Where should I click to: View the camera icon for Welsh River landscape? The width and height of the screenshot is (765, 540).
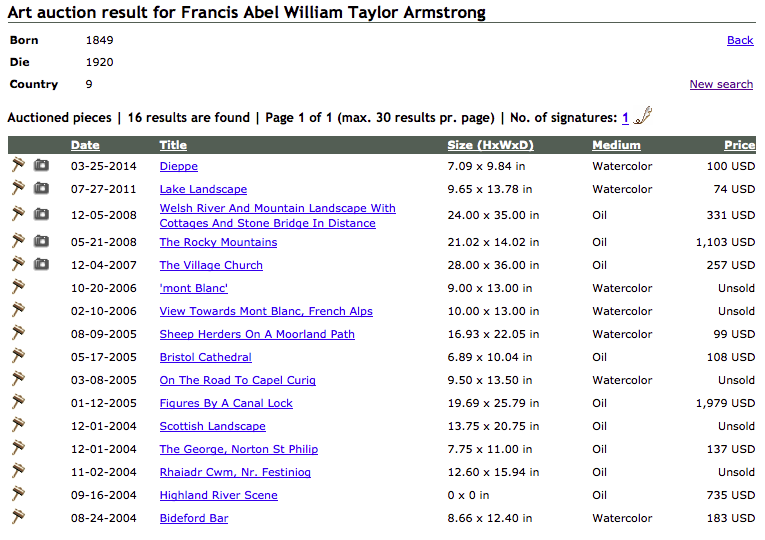41,214
